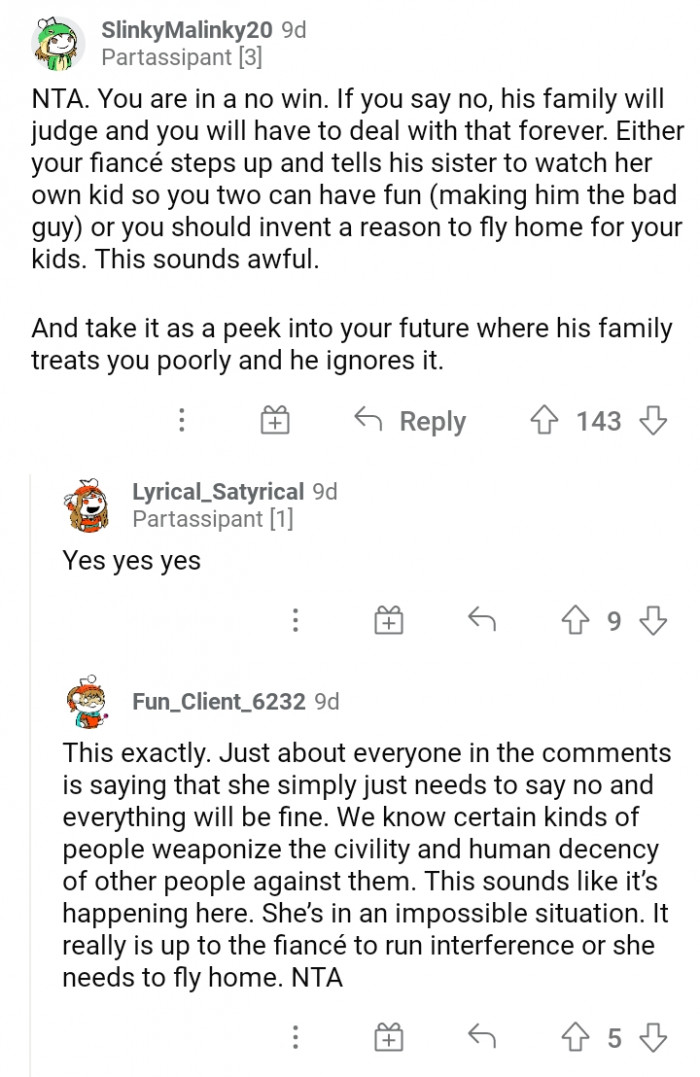This screenshot has height=1077, width=700.
Task: Open the overflow menu on SlinkyMalinky20's comment
Action: [x=182, y=420]
